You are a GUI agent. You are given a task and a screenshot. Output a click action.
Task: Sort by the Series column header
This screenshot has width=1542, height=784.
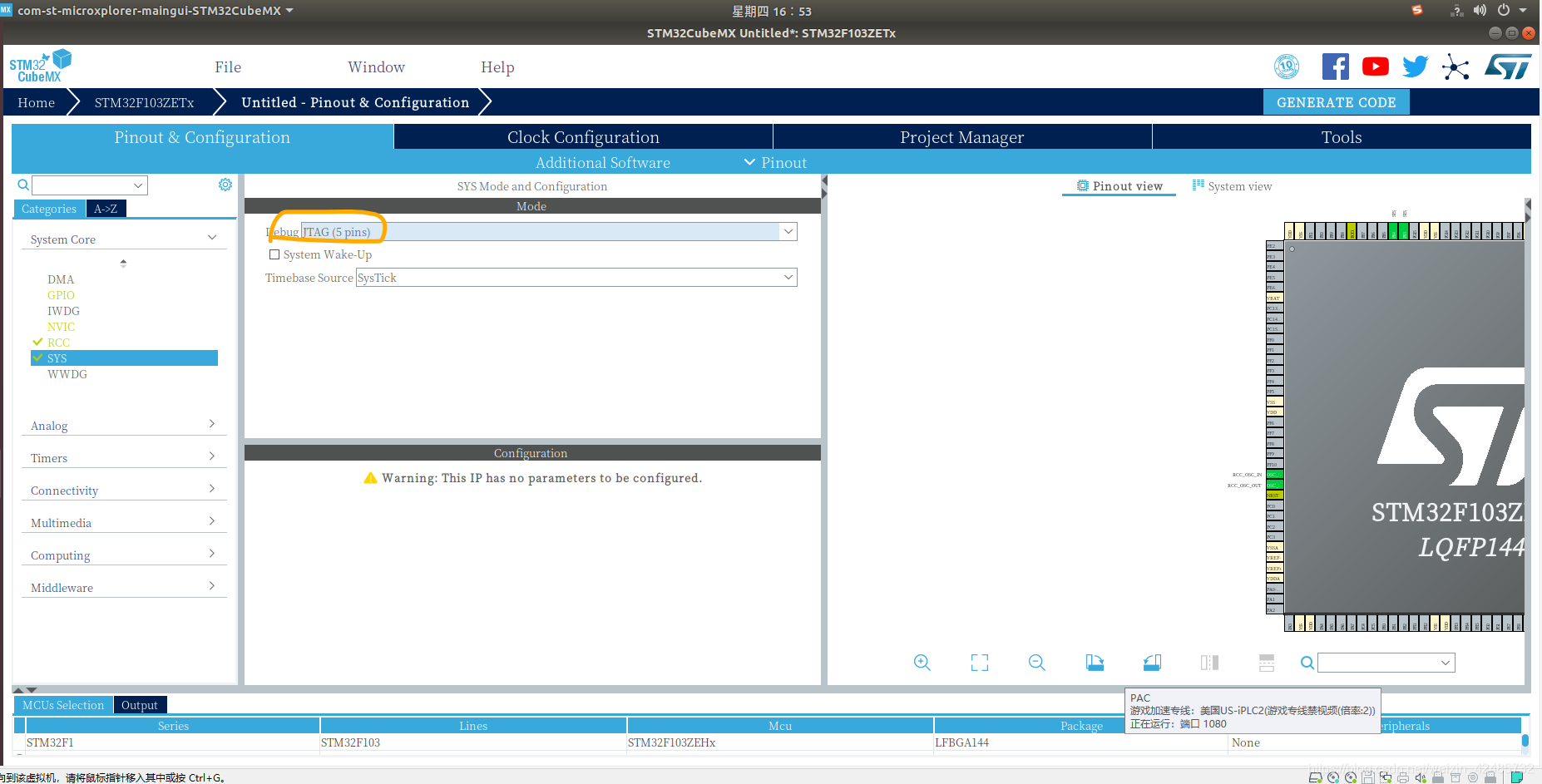(173, 726)
